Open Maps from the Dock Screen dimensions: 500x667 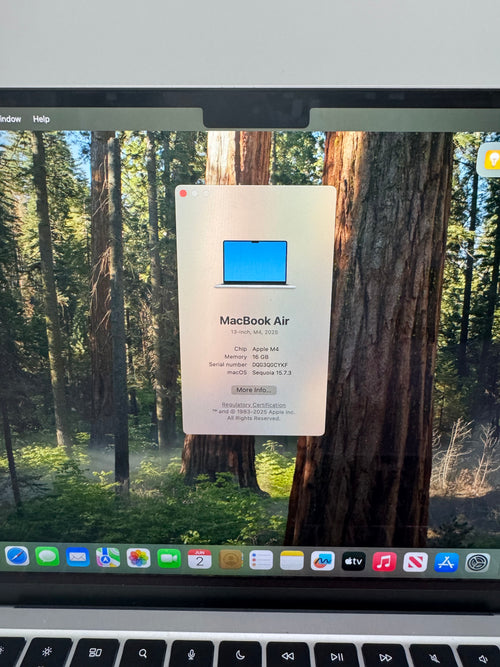[x=108, y=557]
